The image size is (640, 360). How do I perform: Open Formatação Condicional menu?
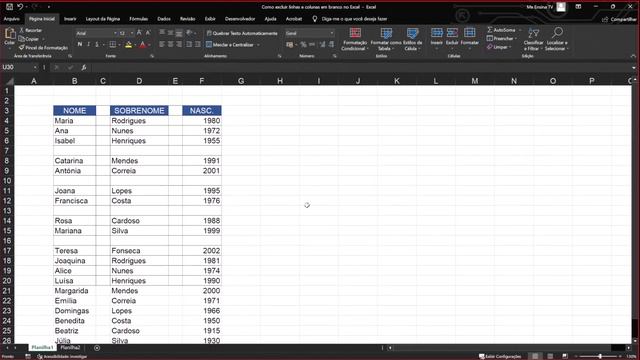coord(355,39)
